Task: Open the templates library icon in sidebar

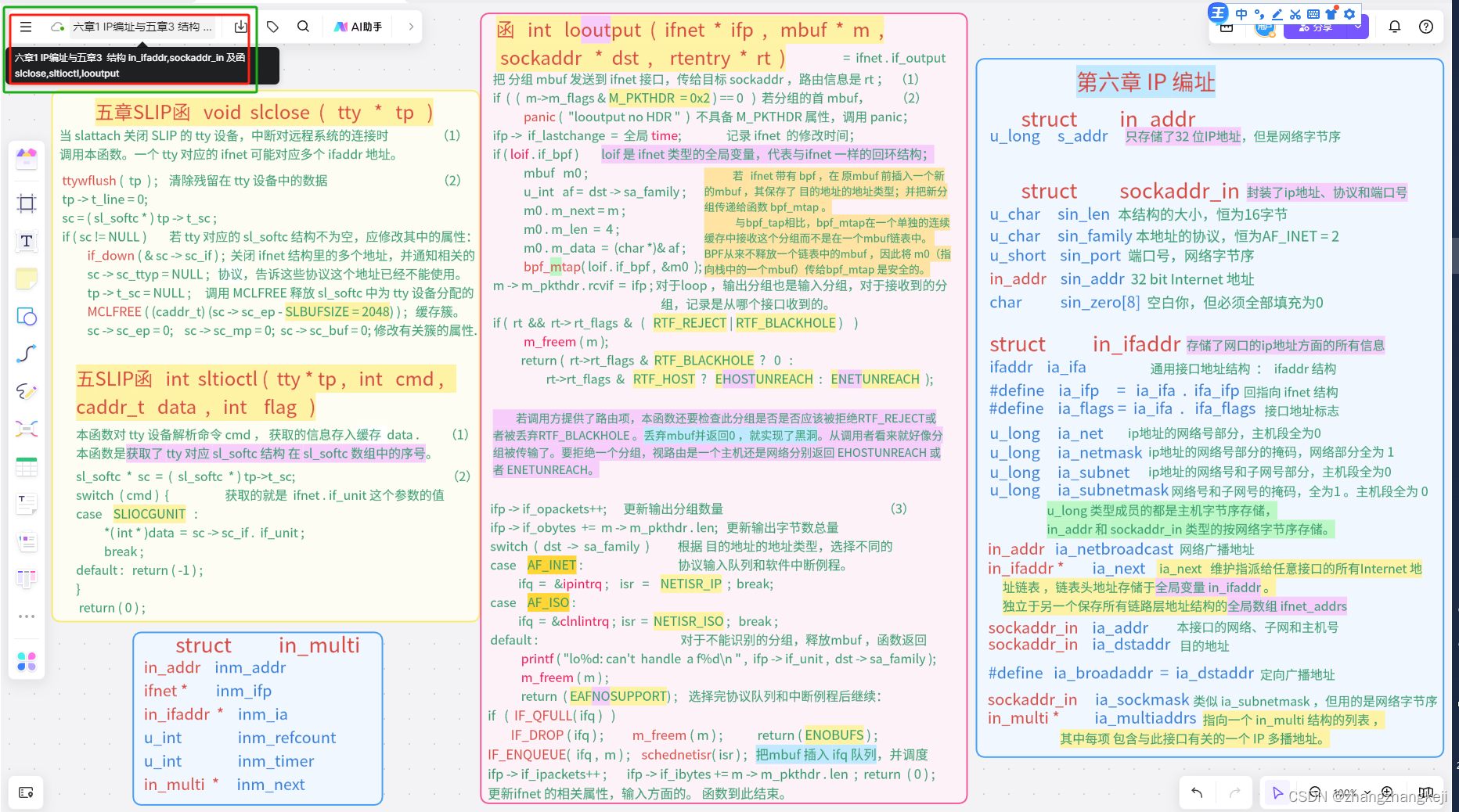Action: coord(27,158)
